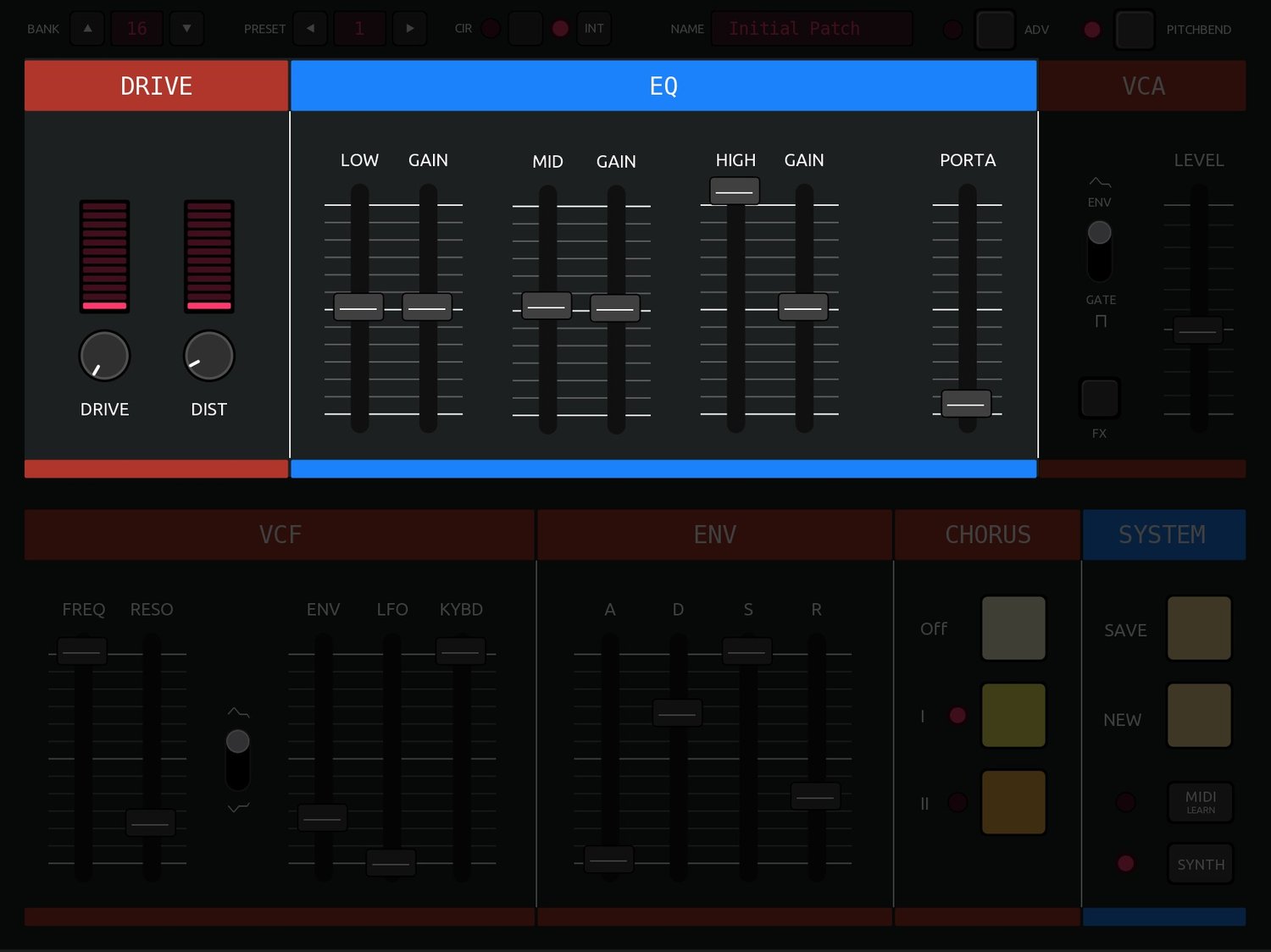Click the VCF KYBD slider handle

pyautogui.click(x=461, y=651)
